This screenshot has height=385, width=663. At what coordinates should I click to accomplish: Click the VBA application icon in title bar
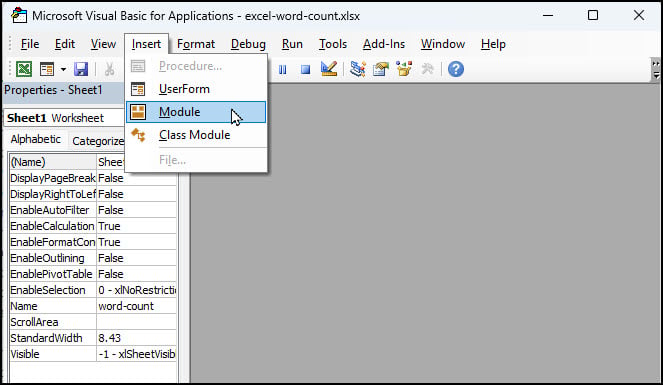19,16
